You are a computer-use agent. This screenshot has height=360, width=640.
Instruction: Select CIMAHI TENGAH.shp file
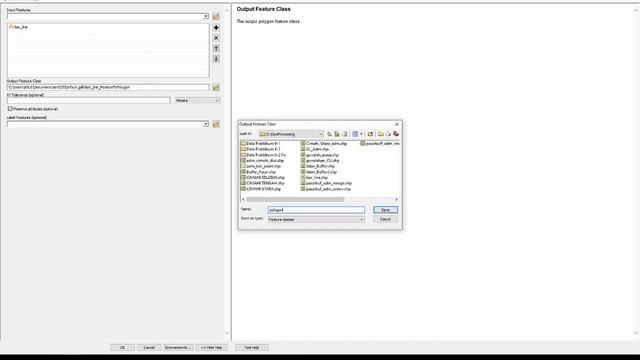[x=262, y=184]
